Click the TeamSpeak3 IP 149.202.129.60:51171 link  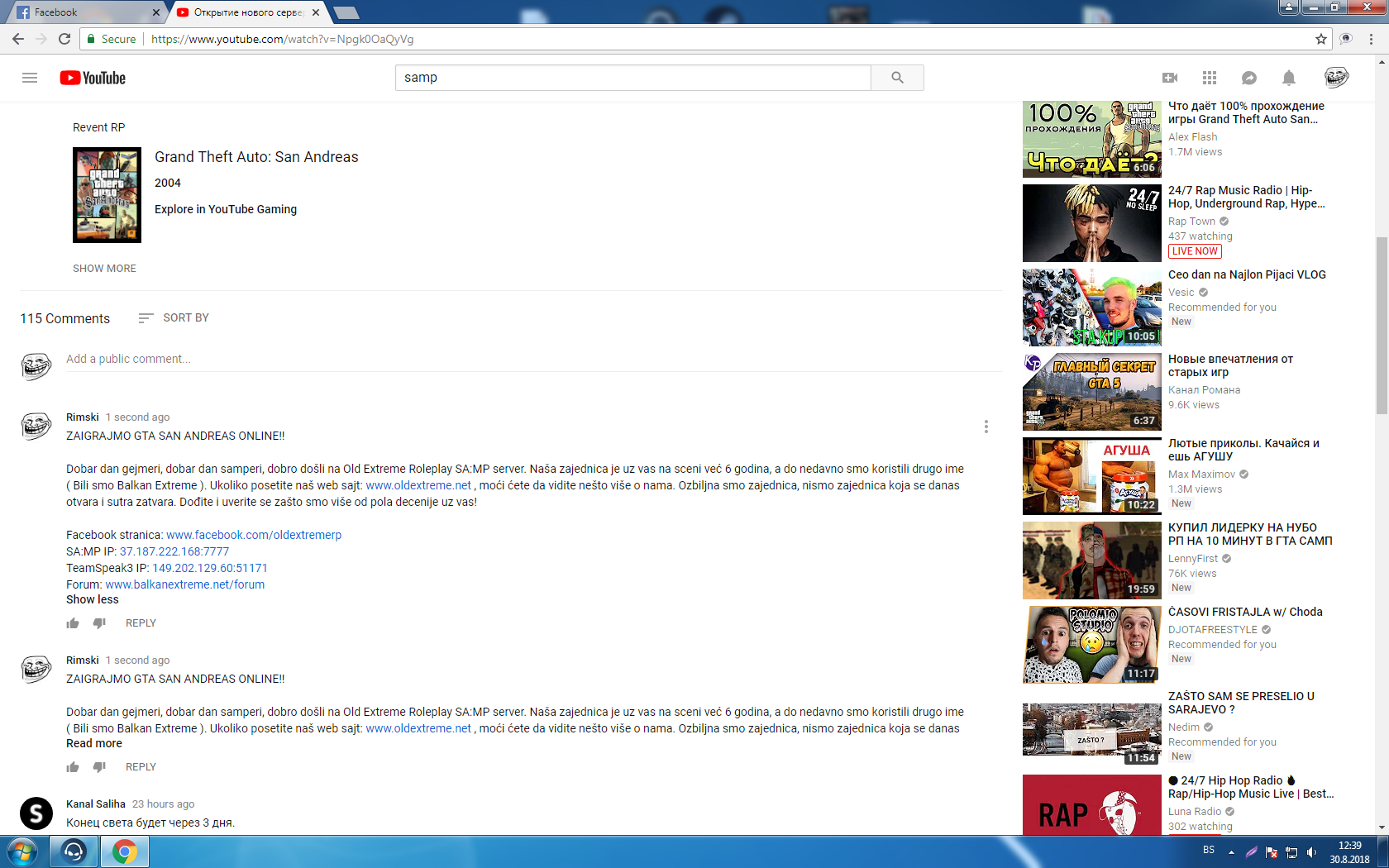point(210,568)
